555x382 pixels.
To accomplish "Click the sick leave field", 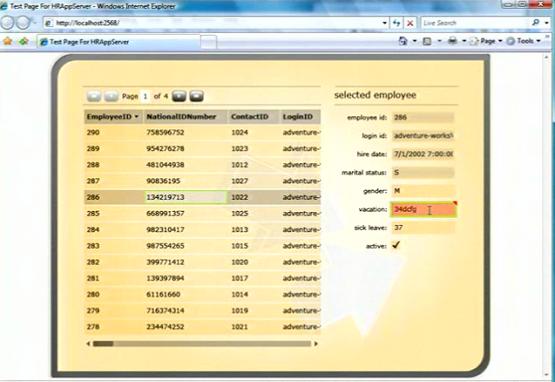I will click(423, 228).
